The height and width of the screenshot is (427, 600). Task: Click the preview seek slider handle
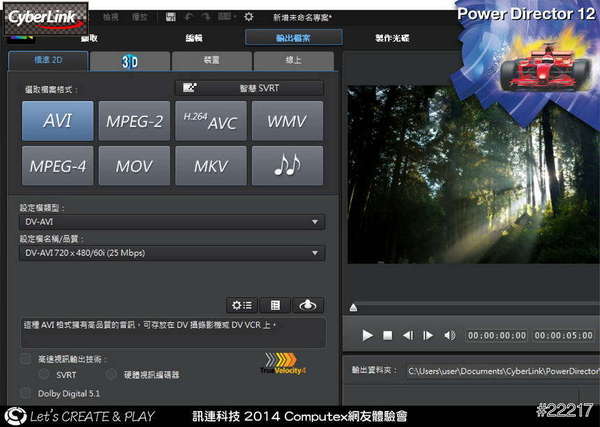(x=353, y=307)
